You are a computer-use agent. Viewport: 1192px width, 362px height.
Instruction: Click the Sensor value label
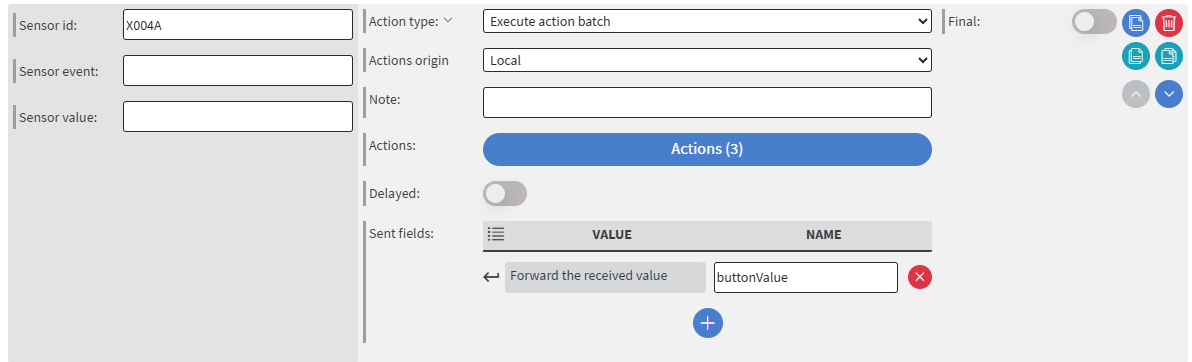pos(58,117)
